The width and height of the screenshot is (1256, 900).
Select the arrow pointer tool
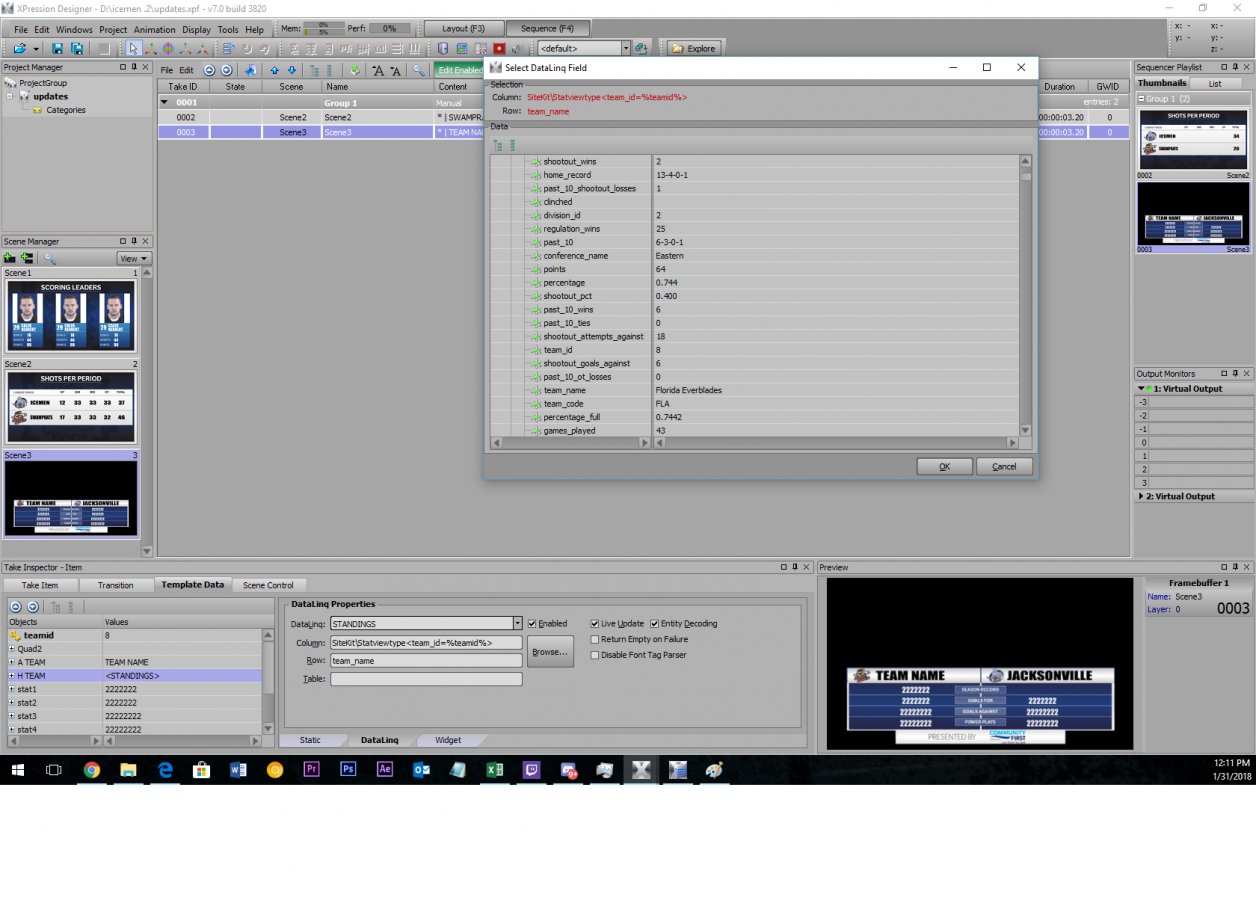pyautogui.click(x=134, y=48)
